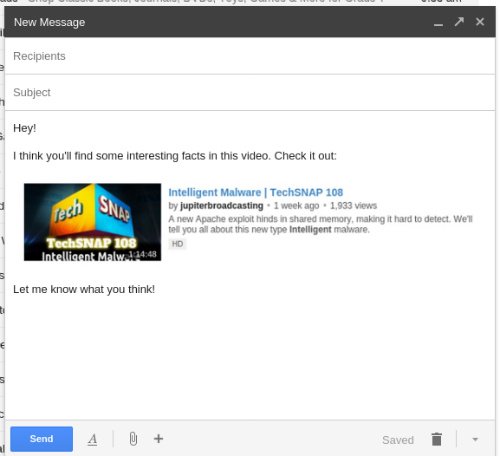Send the email with the Send button
The image size is (500, 456).
tap(42, 439)
